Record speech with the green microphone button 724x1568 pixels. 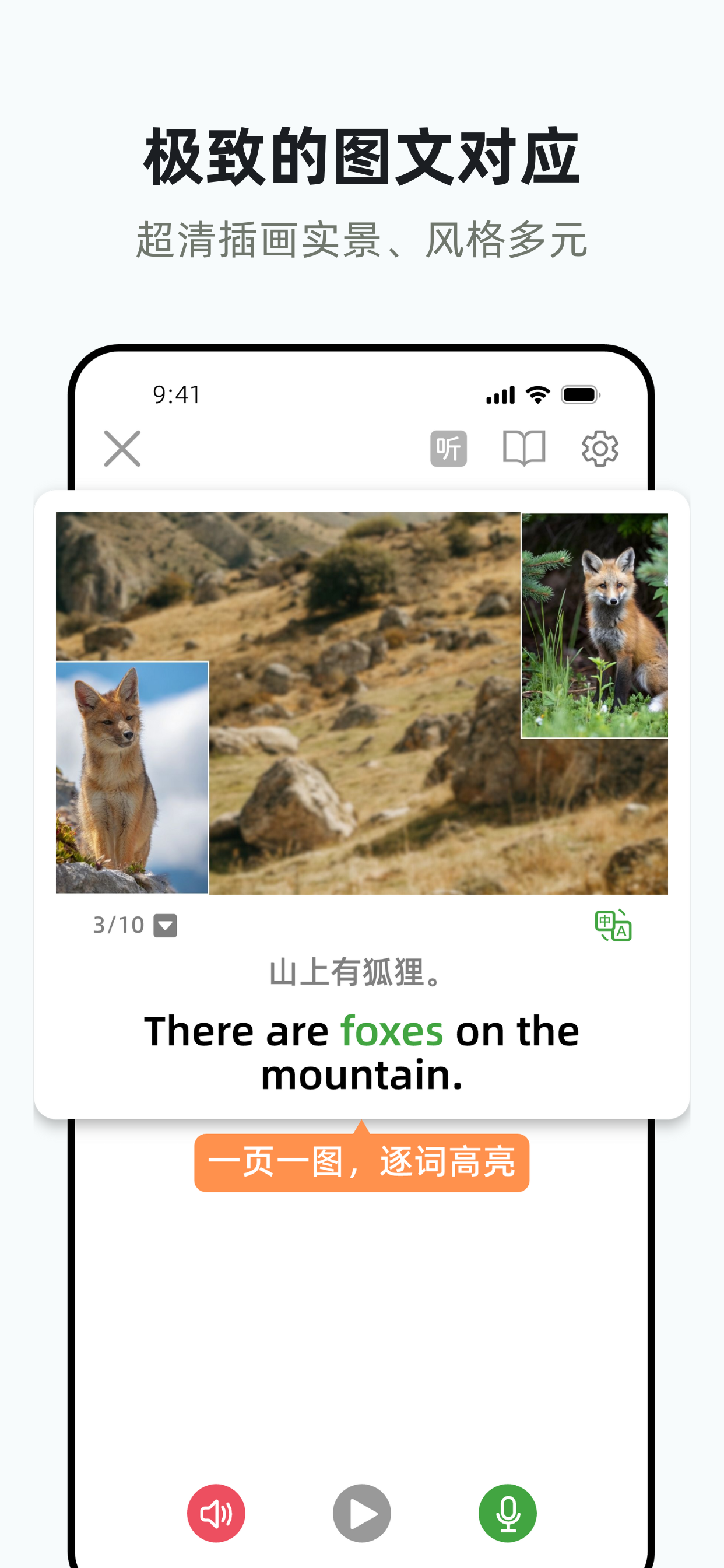tap(507, 1513)
